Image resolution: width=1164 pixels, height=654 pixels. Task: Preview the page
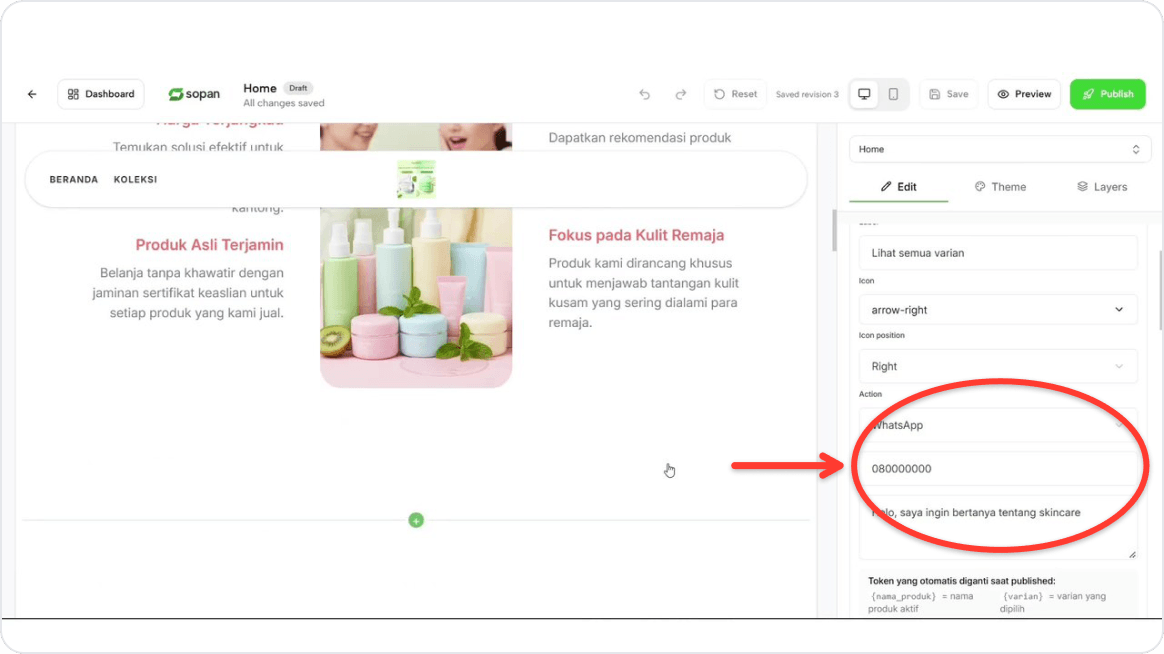[1024, 94]
